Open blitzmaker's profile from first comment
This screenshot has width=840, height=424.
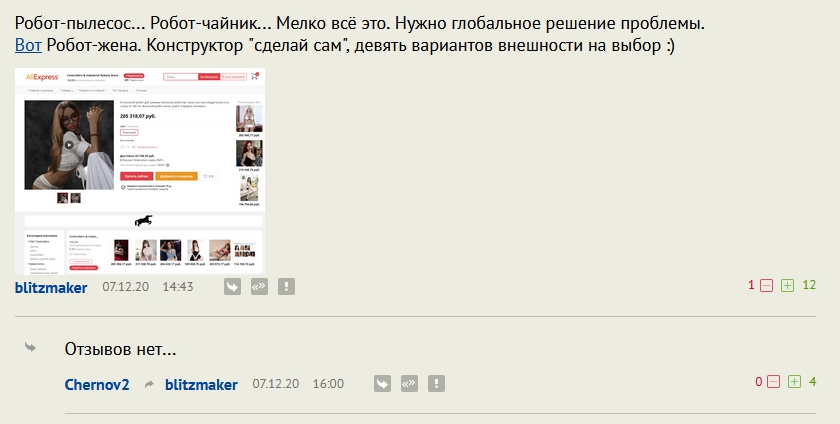[x=51, y=287]
